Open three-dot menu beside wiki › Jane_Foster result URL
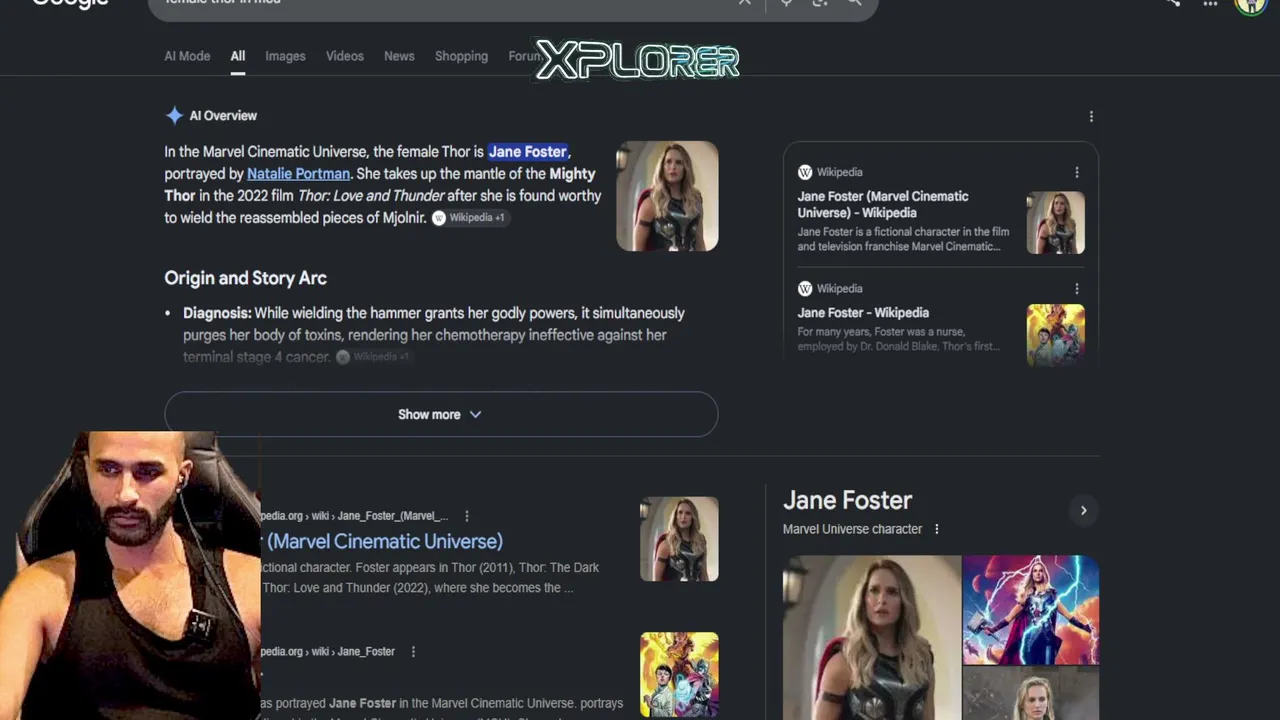The image size is (1280, 720). [x=413, y=652]
